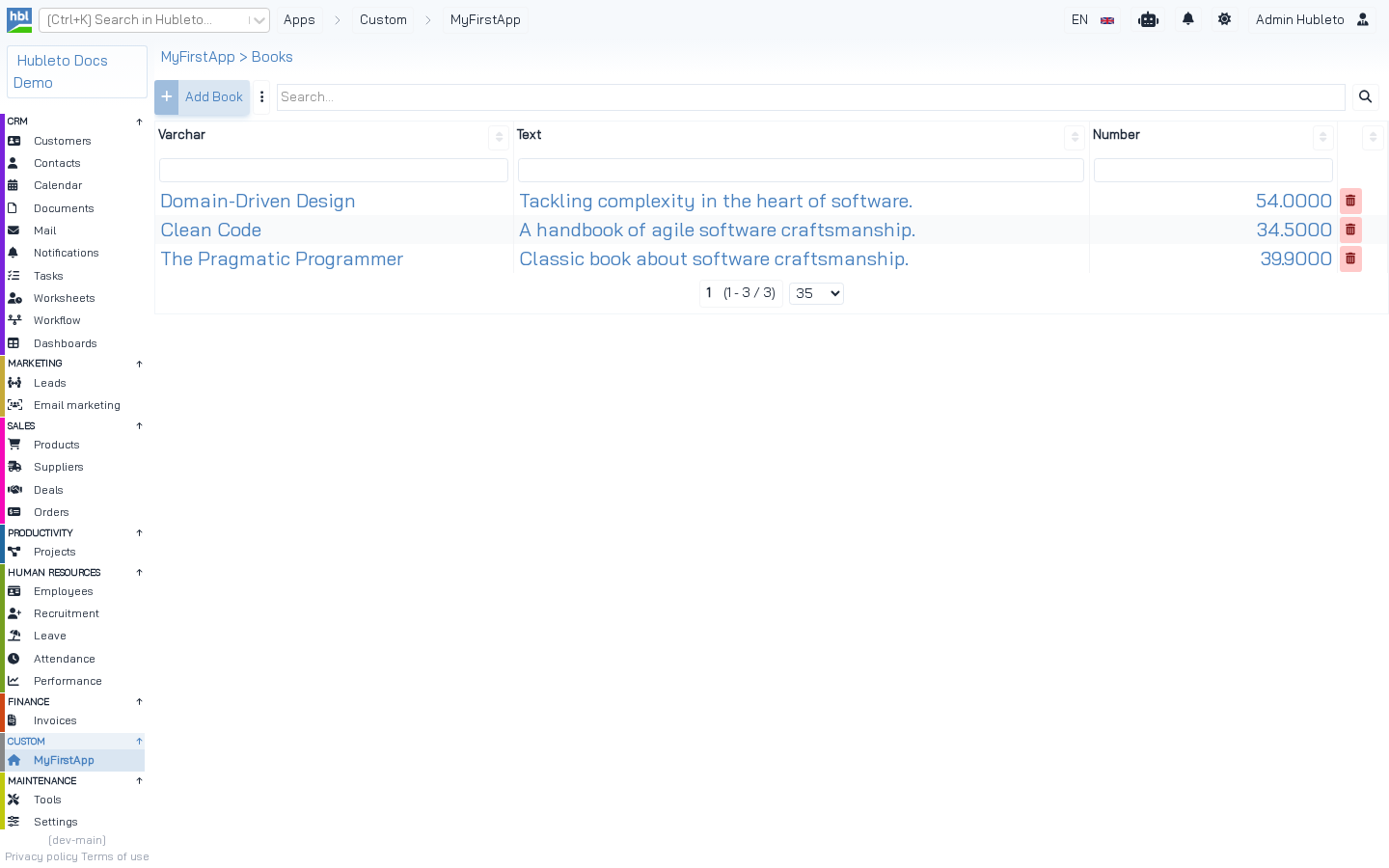Delete the Clean Code row
1389x868 pixels.
1350,230
